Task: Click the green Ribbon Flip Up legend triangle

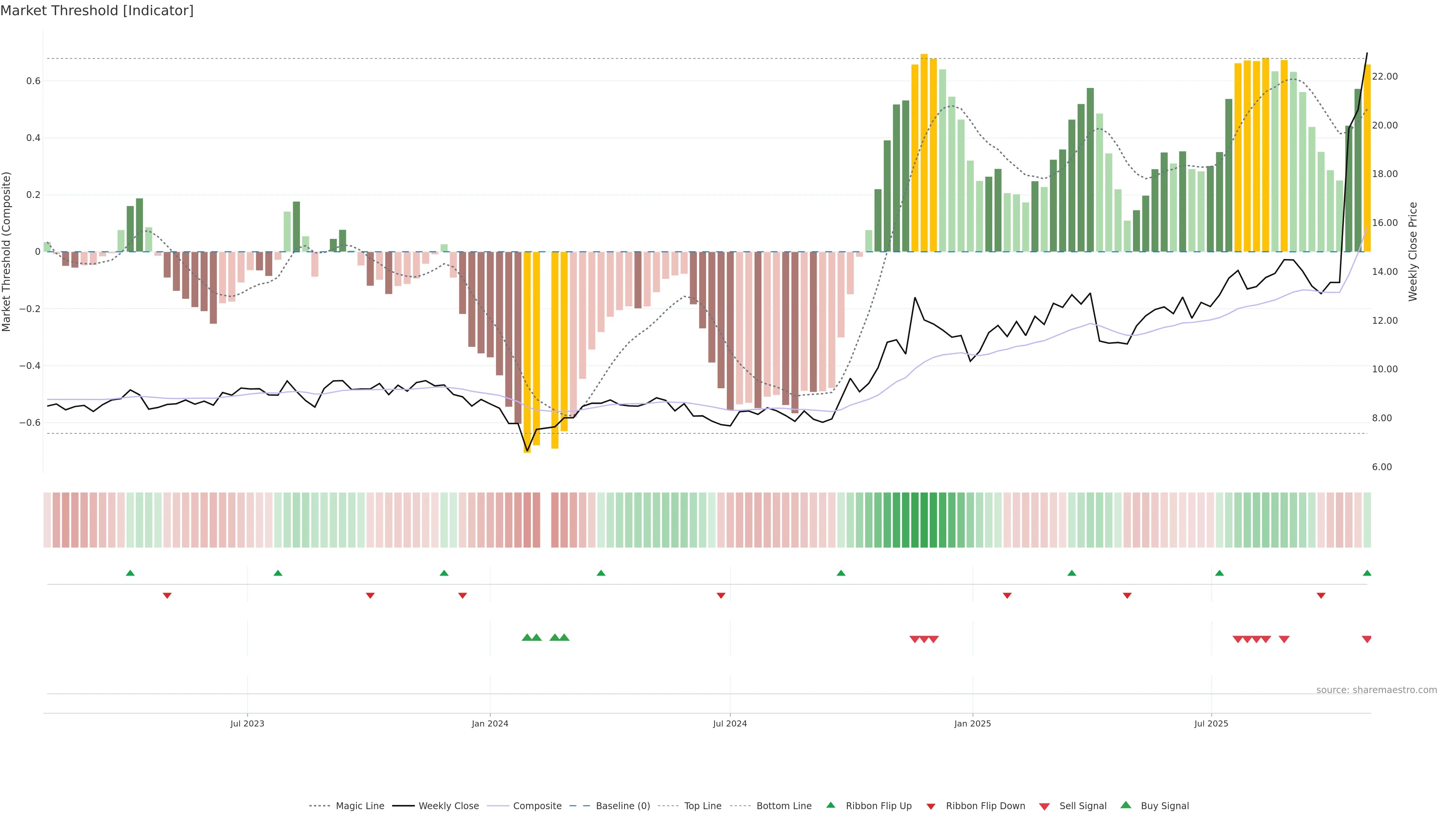Action: [830, 805]
